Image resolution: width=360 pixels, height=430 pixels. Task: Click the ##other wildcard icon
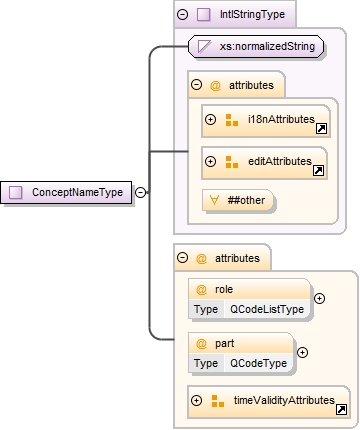(214, 200)
